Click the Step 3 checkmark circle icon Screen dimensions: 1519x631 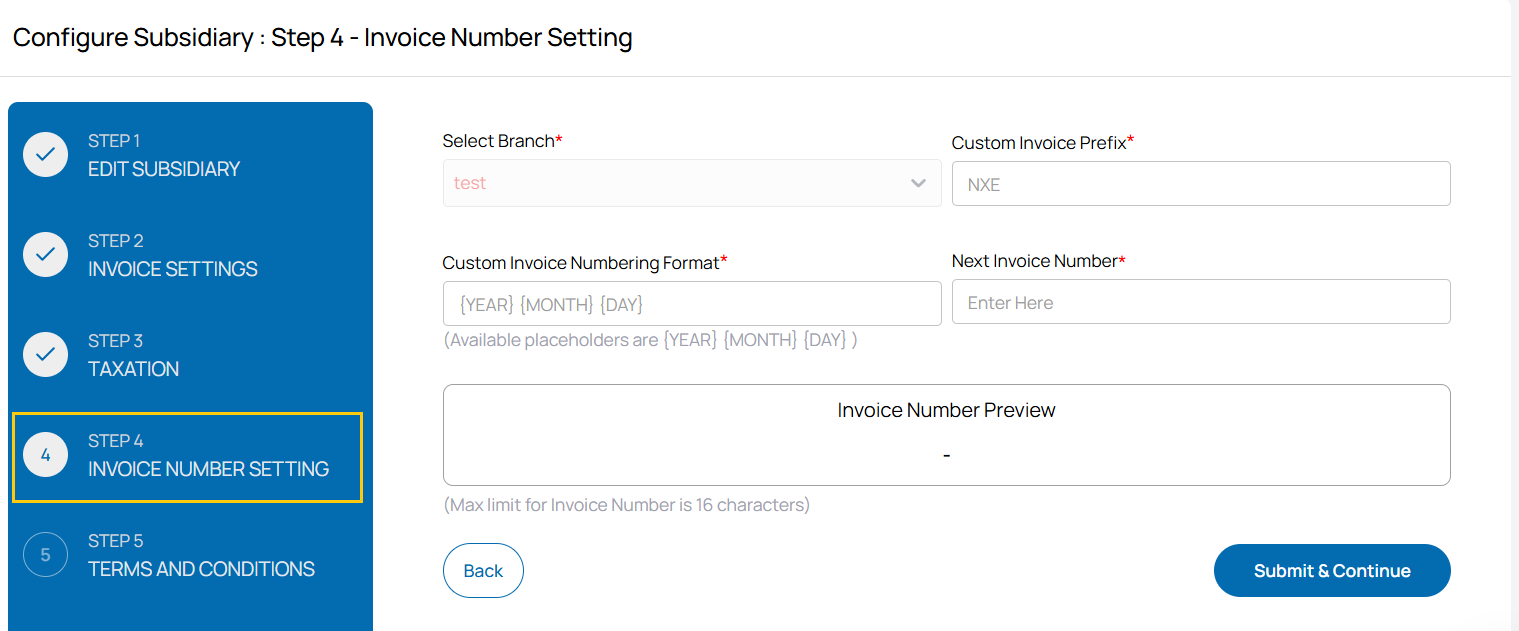[x=45, y=355]
